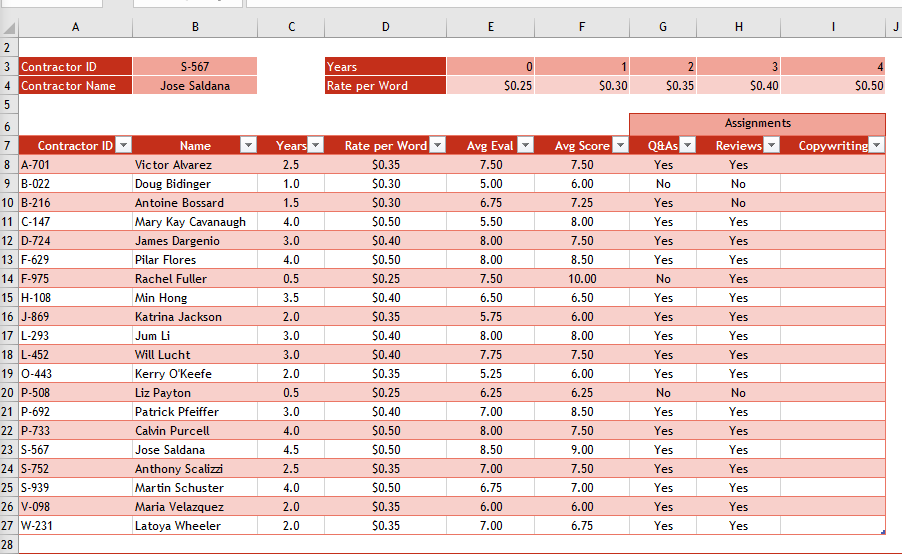Select Doug Bidinger's Q&As No cell
Viewport: 902px width, 554px height.
click(663, 184)
